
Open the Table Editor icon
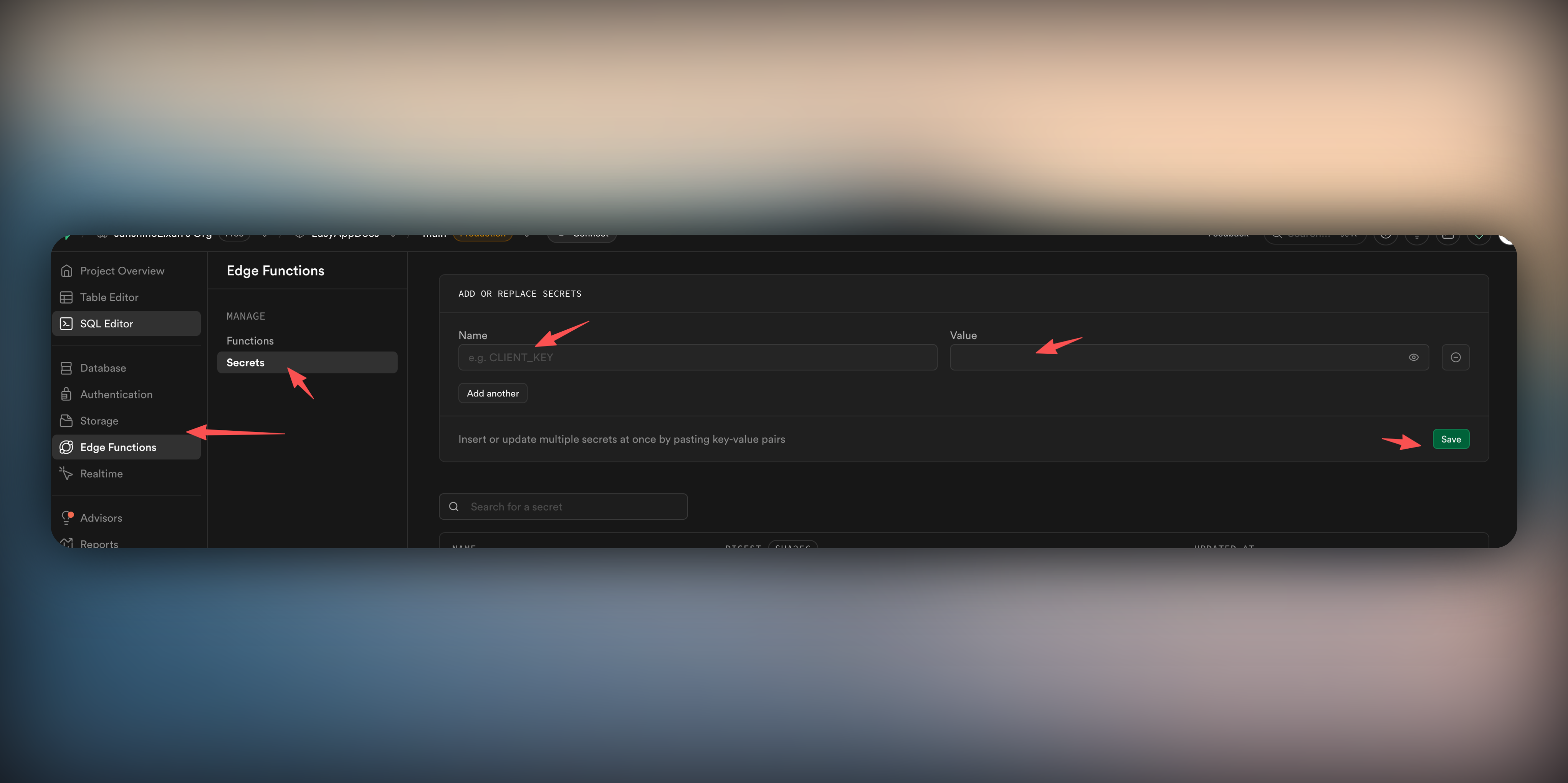point(66,297)
